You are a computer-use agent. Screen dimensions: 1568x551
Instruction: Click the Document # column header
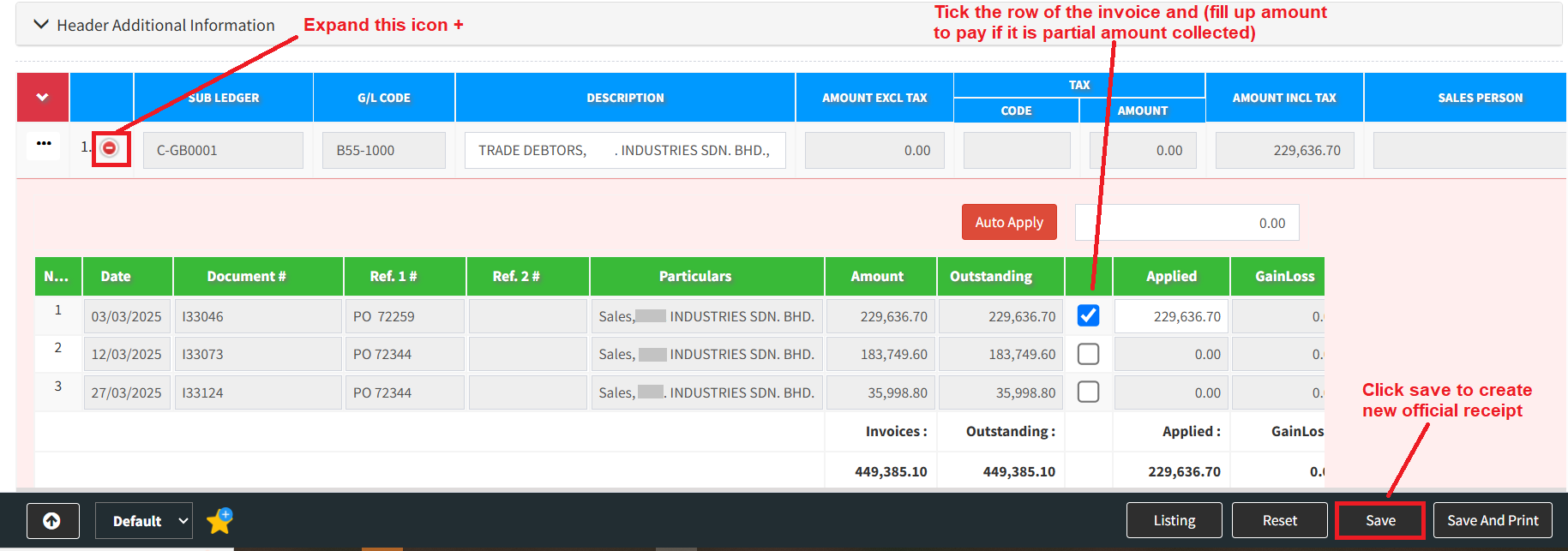(x=258, y=276)
